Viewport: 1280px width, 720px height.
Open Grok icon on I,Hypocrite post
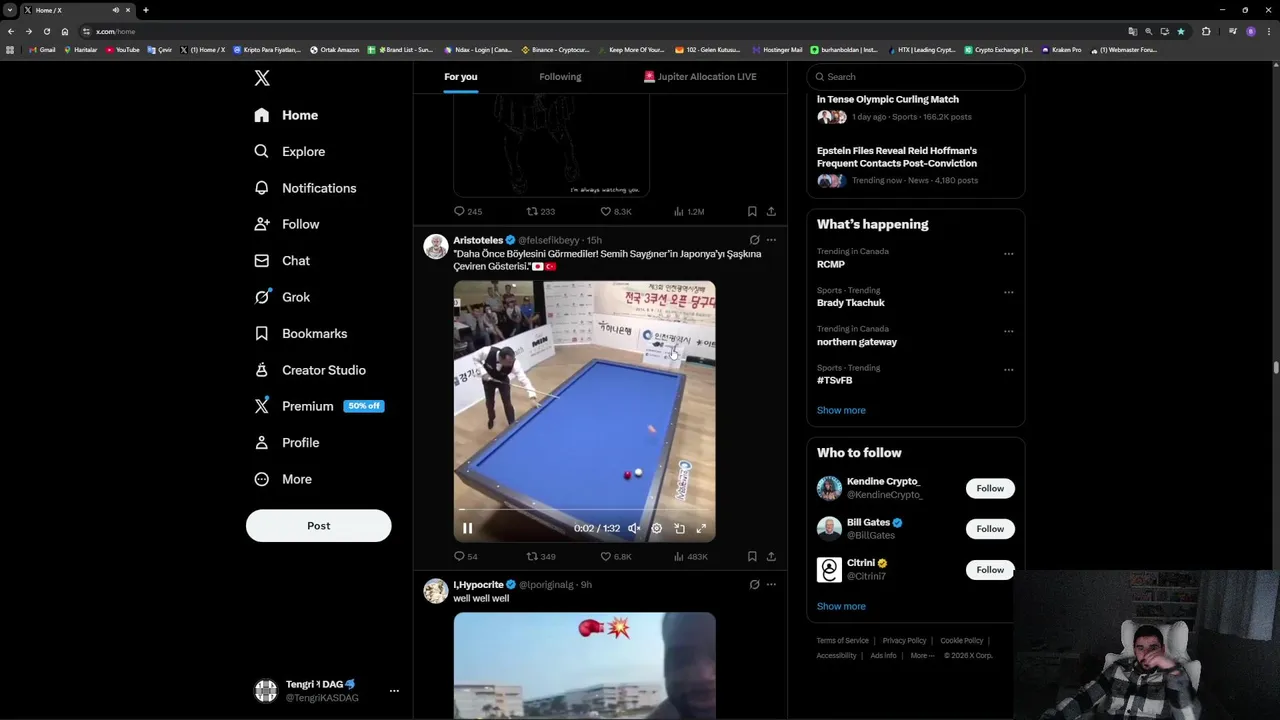[x=754, y=584]
